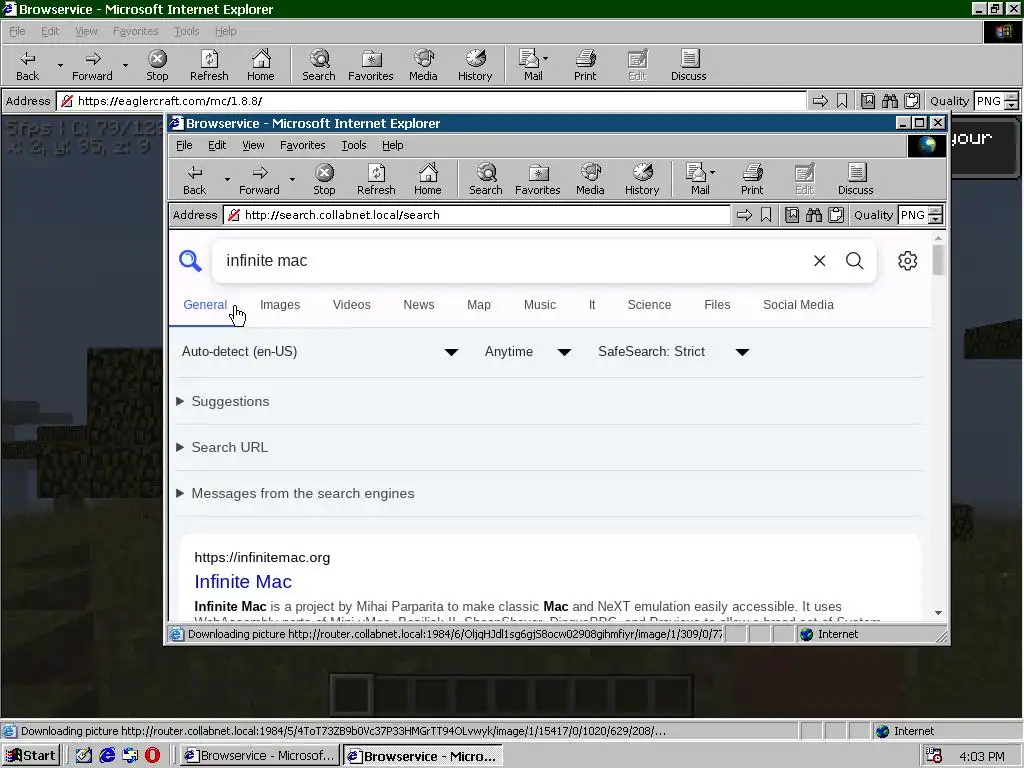Open the Help menu in the front window
The height and width of the screenshot is (768, 1024).
coord(392,145)
